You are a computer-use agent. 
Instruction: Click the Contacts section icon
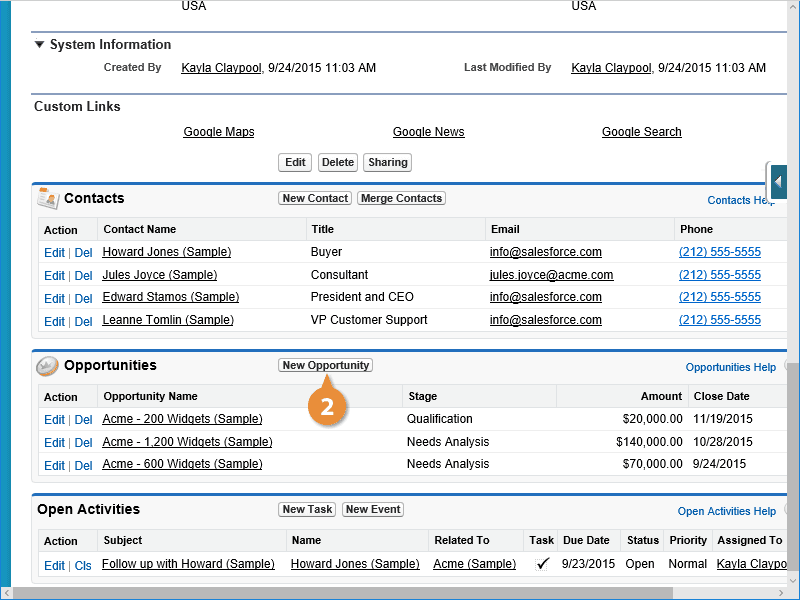48,198
